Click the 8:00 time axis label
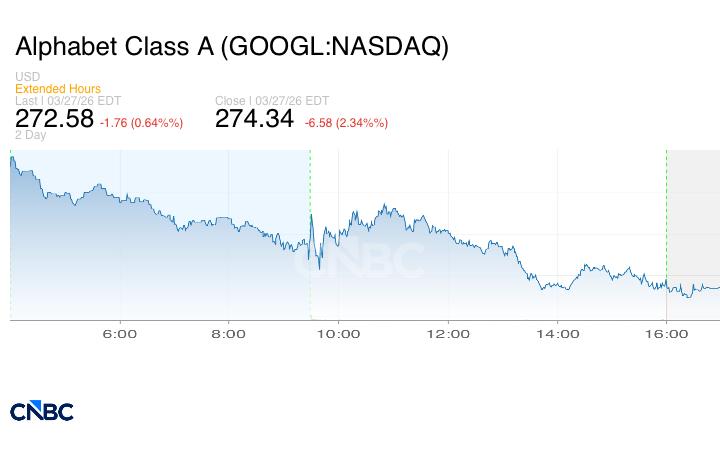Viewport: 720px width, 450px height. 229,333
